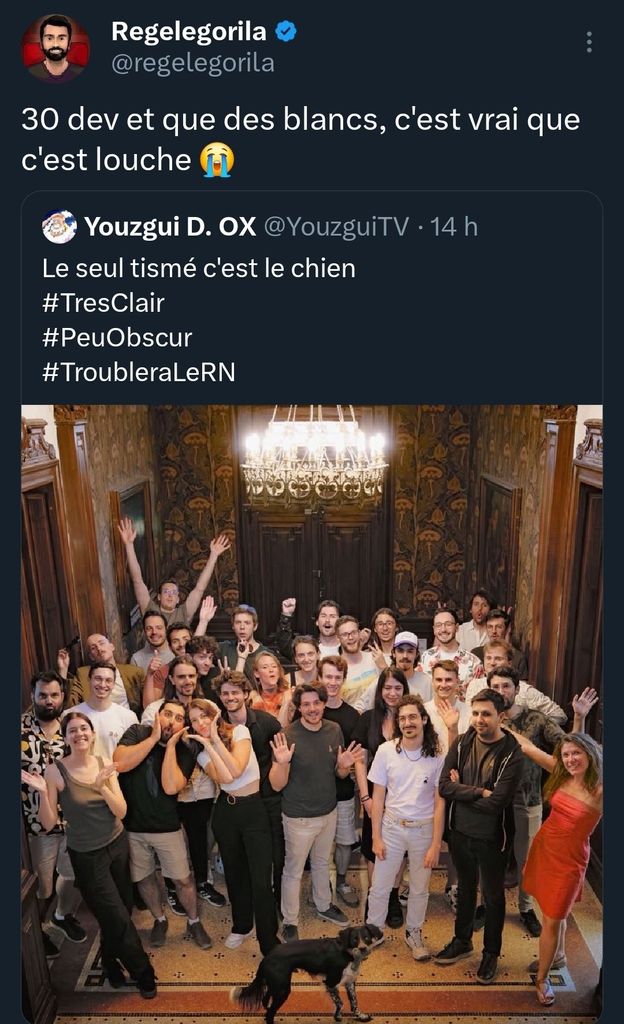This screenshot has width=624, height=1024.
Task: Open the #TroubleraLeRN hashtag
Action: [139, 371]
